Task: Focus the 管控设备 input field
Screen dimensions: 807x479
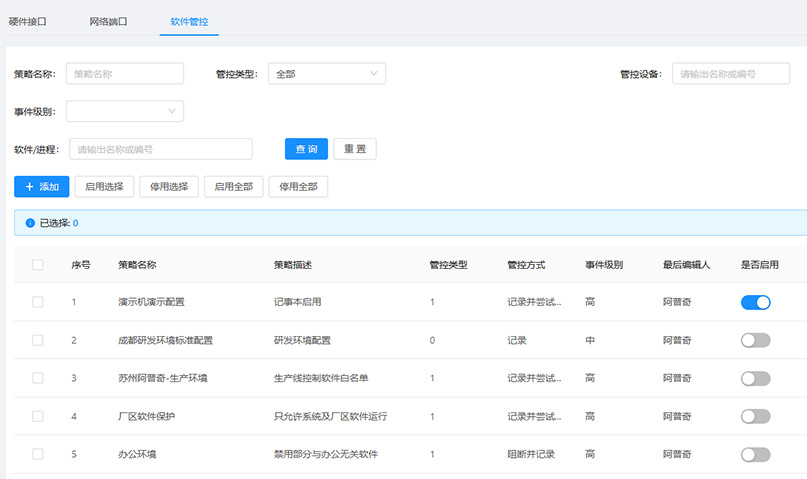Action: [x=731, y=74]
